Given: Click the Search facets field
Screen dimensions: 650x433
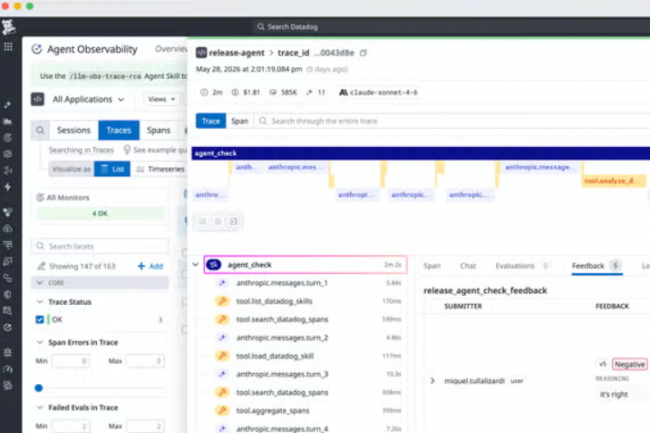Looking at the screenshot, I should click(x=100, y=246).
